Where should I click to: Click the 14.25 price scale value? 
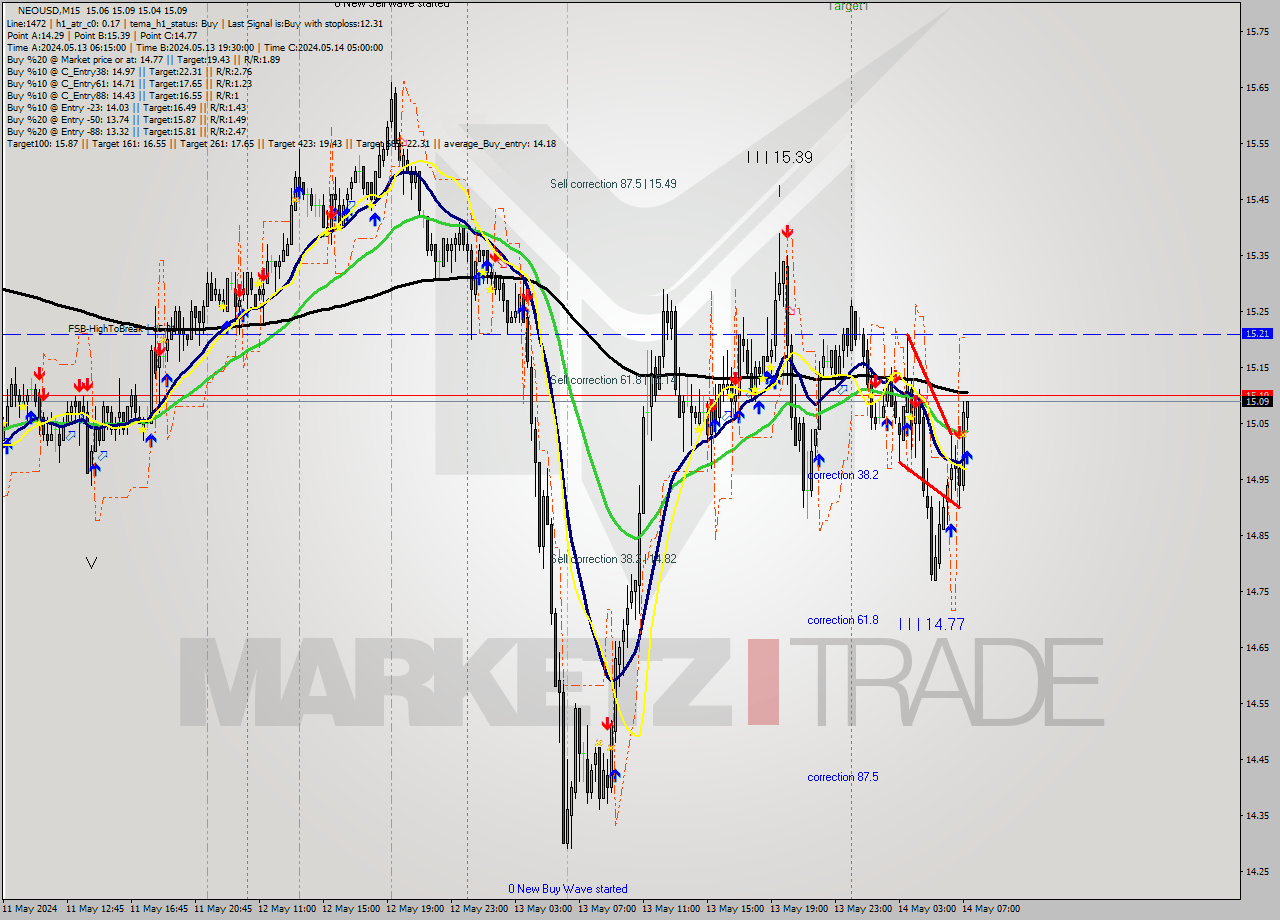tap(1257, 871)
